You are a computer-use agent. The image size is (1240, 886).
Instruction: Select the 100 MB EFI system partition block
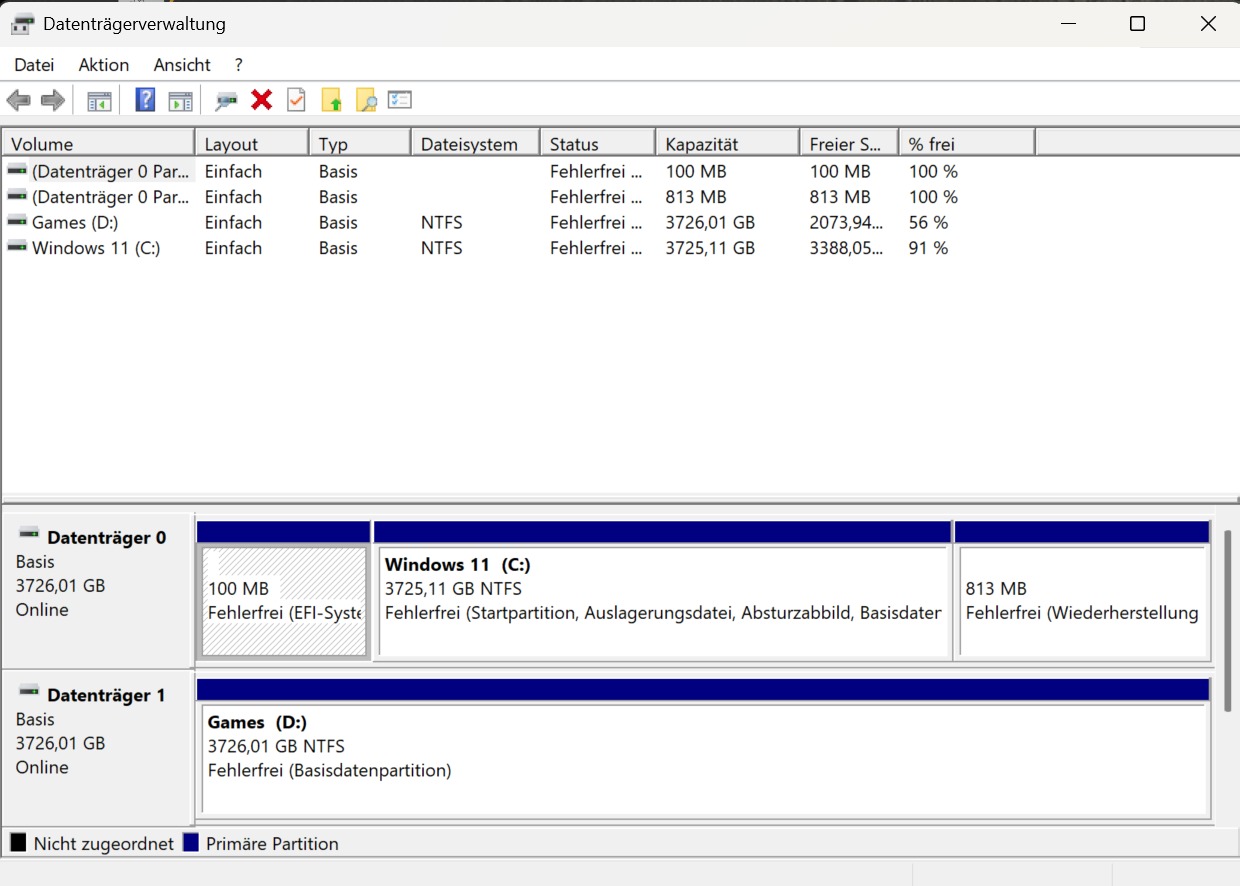click(284, 600)
